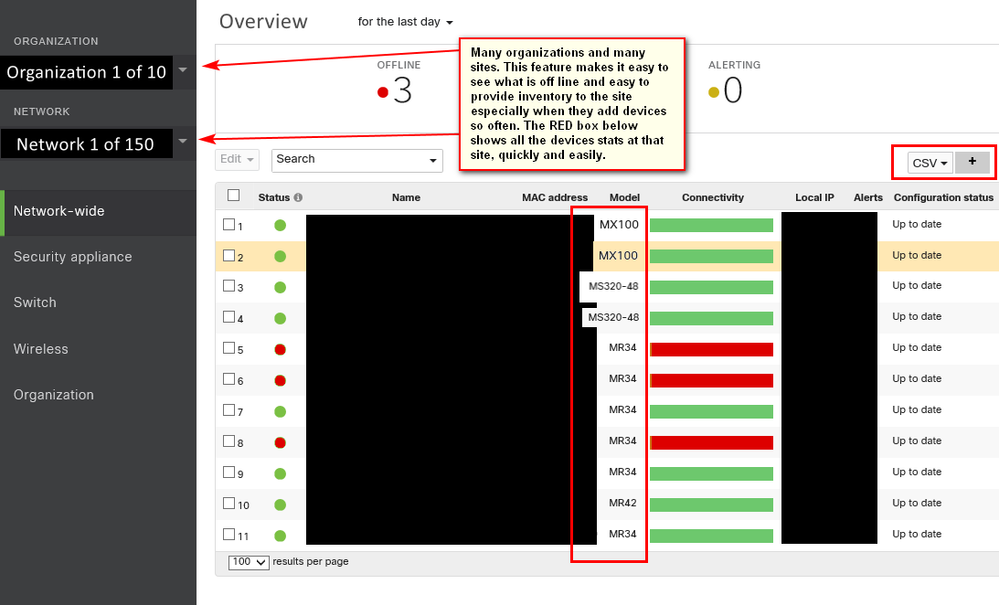Image resolution: width=999 pixels, height=605 pixels.
Task: Sort by the Local IP column header
Action: point(814,197)
